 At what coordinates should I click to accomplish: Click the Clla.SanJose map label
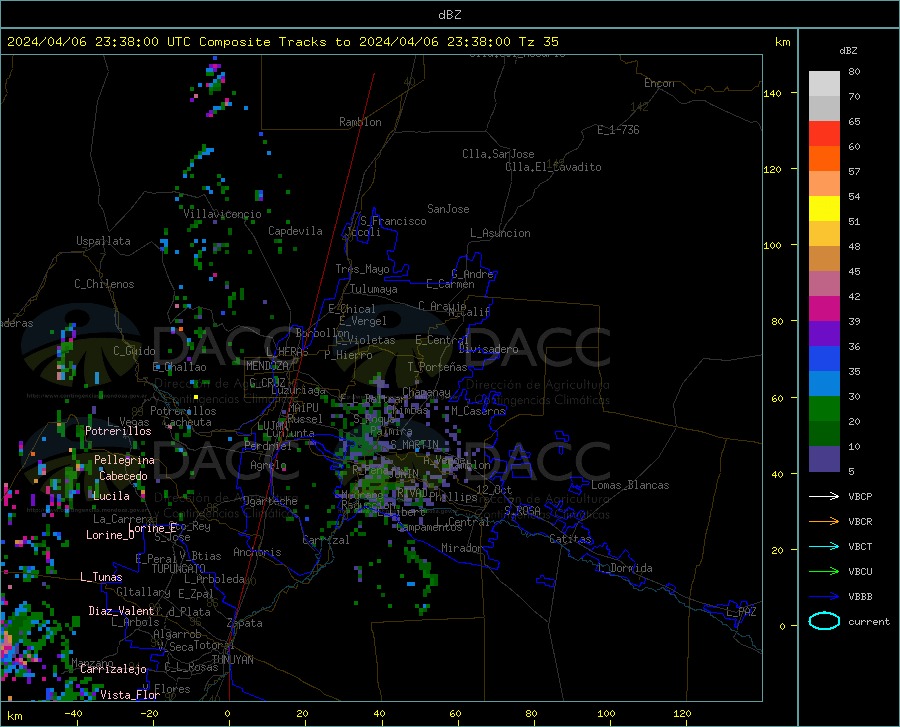[498, 154]
